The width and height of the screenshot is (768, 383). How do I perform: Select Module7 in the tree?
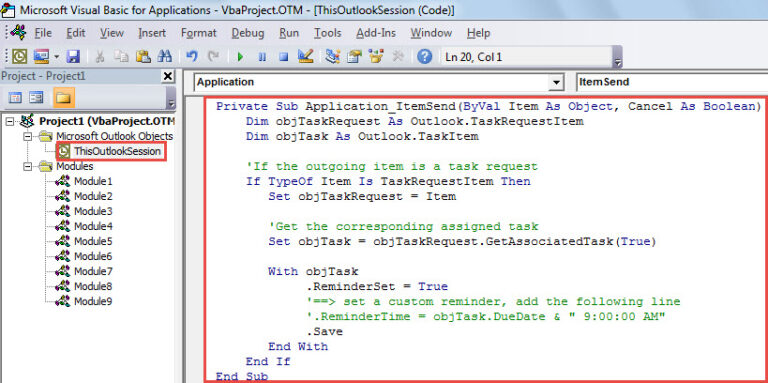click(93, 271)
